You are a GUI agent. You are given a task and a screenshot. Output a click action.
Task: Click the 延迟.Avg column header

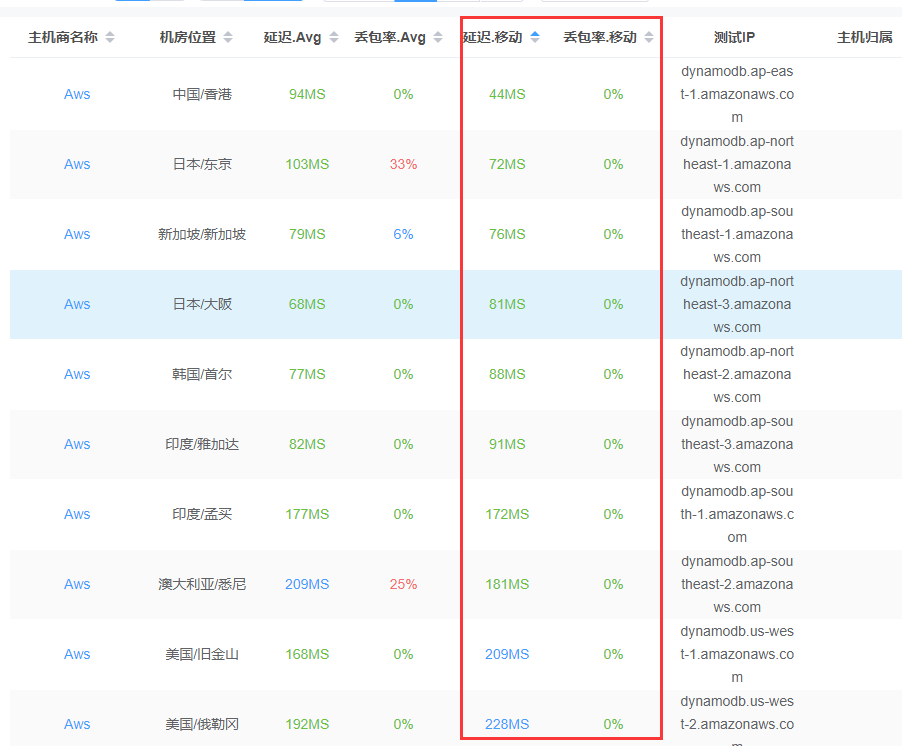click(292, 37)
